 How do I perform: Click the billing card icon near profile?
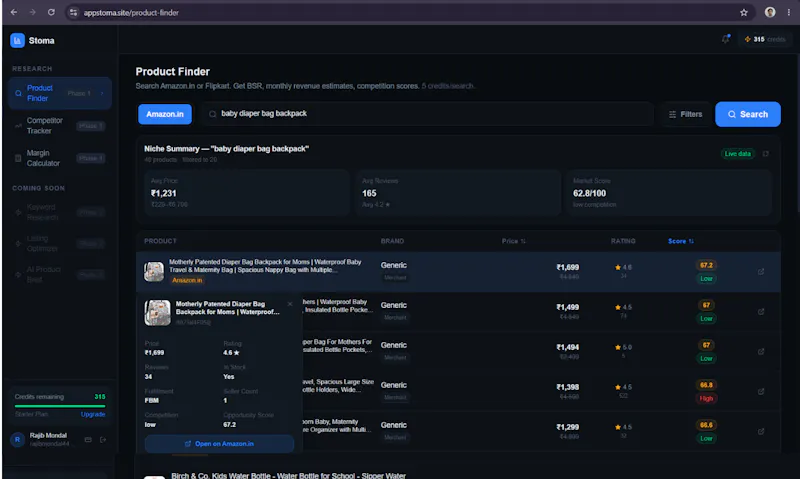pyautogui.click(x=88, y=439)
